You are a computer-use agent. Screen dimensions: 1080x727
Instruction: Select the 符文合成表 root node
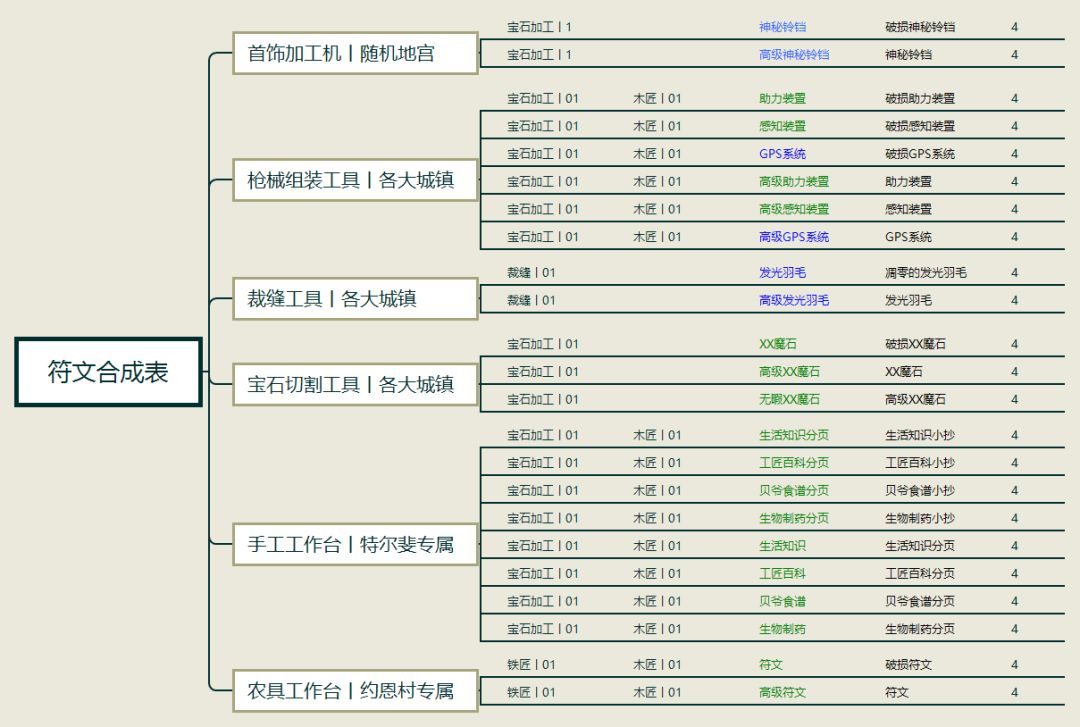tap(108, 372)
